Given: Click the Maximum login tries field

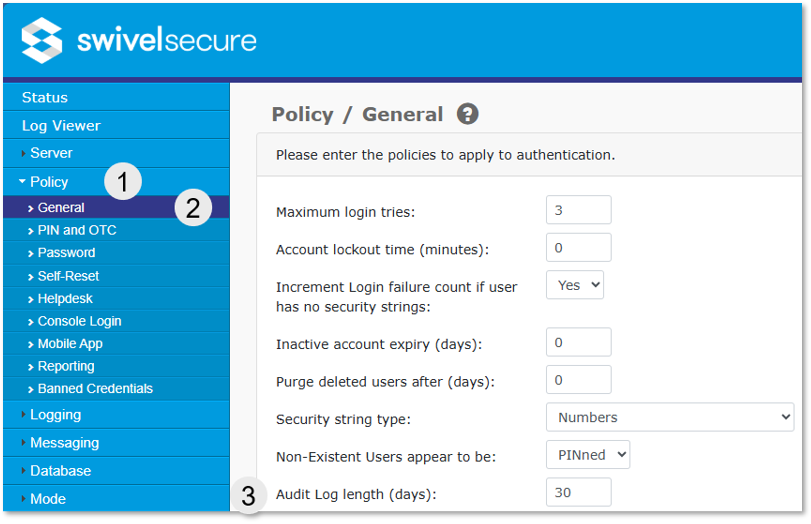Looking at the screenshot, I should (x=578, y=211).
